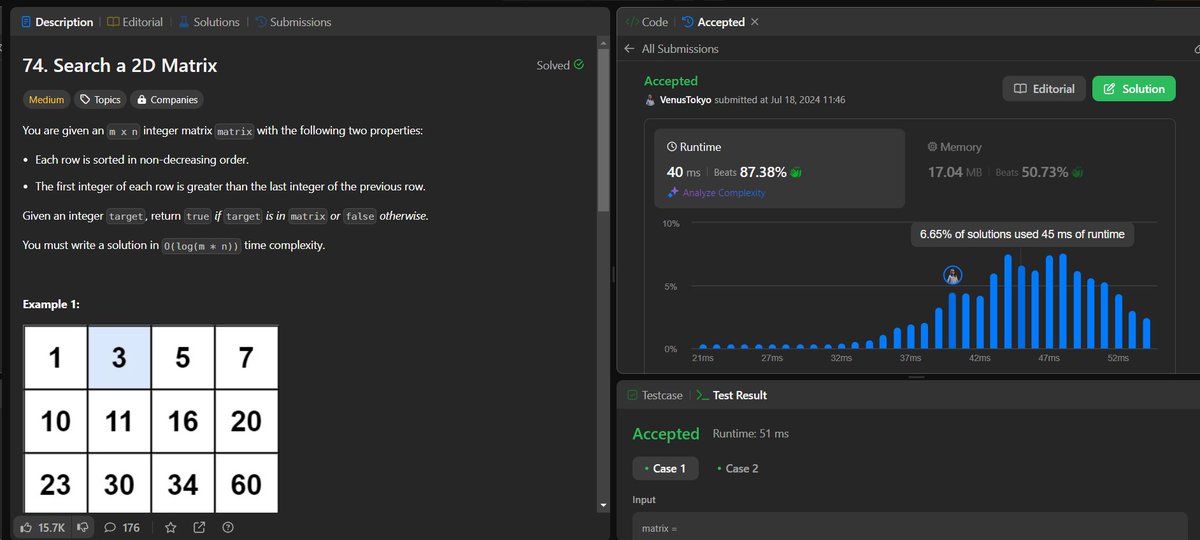This screenshot has width=1200, height=540.
Task: Click the help question-mark icon
Action: click(x=228, y=527)
